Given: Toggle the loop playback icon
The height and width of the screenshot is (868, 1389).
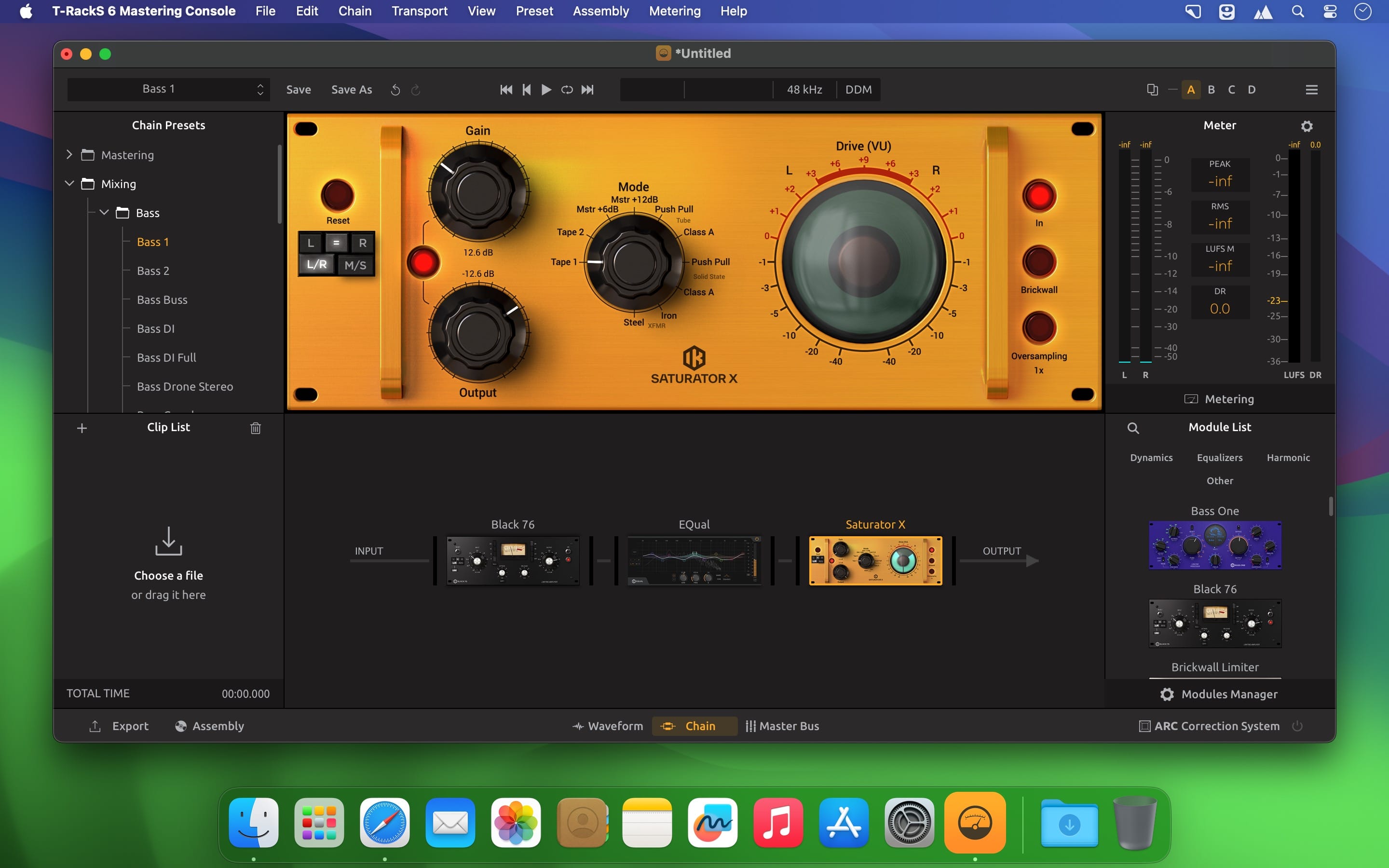Looking at the screenshot, I should click(x=567, y=90).
